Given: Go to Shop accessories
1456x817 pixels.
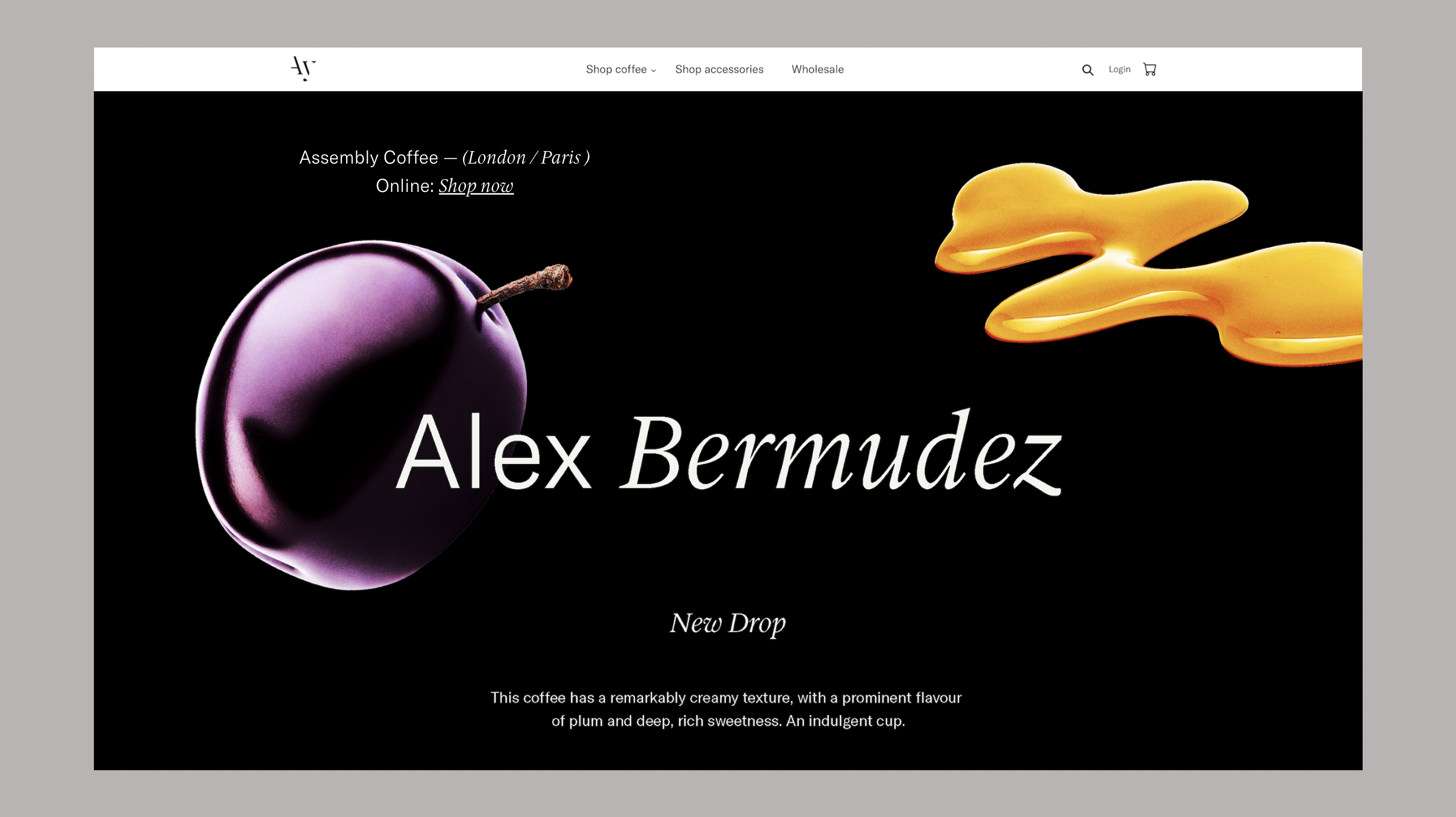Looking at the screenshot, I should [719, 70].
